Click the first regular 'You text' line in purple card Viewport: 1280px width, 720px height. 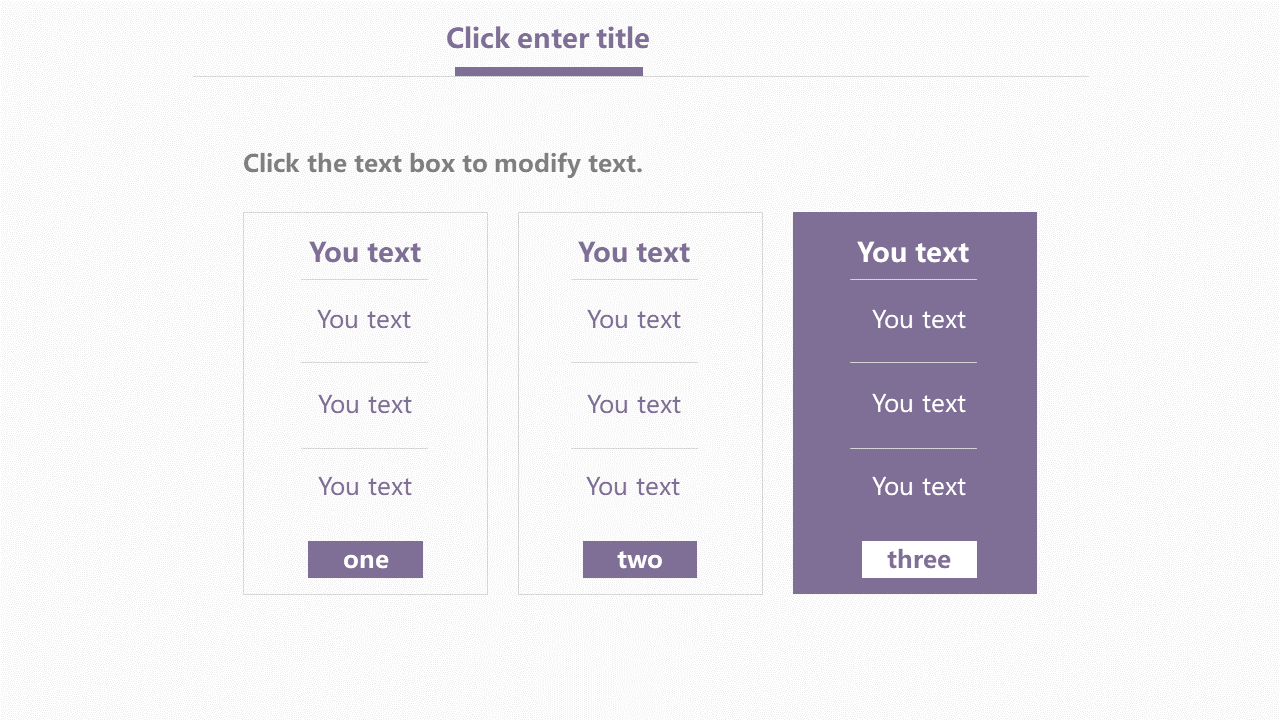tap(919, 320)
